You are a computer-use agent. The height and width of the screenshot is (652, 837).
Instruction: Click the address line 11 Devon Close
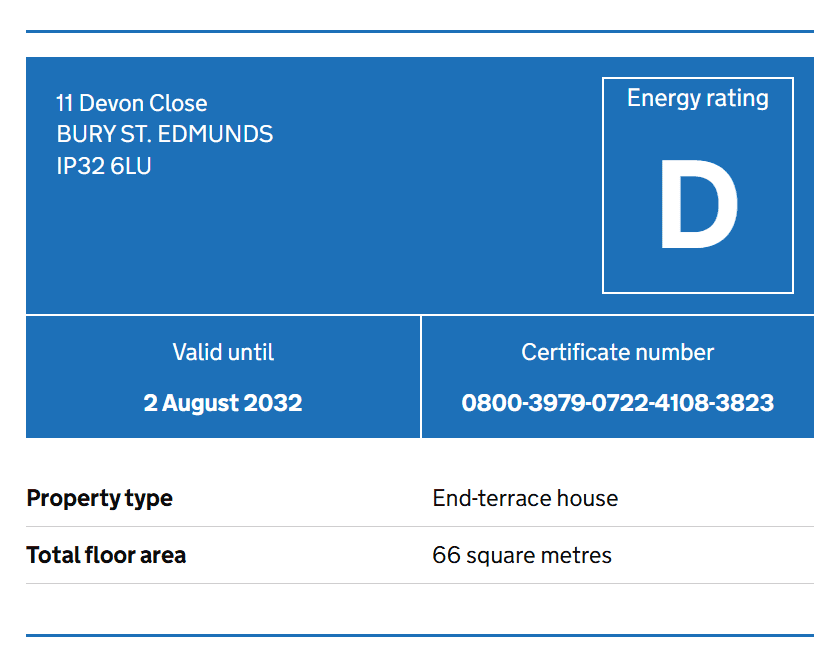(131, 103)
